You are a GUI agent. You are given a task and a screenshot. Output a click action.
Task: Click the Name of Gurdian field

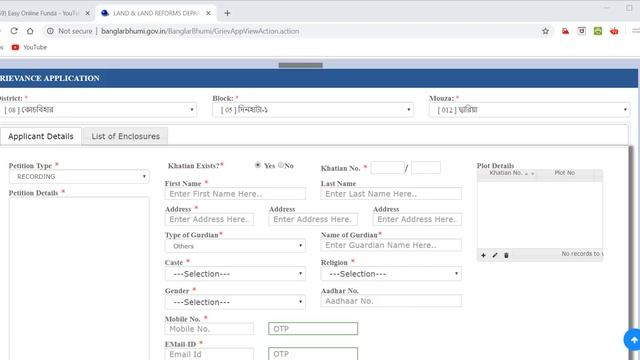coord(391,245)
